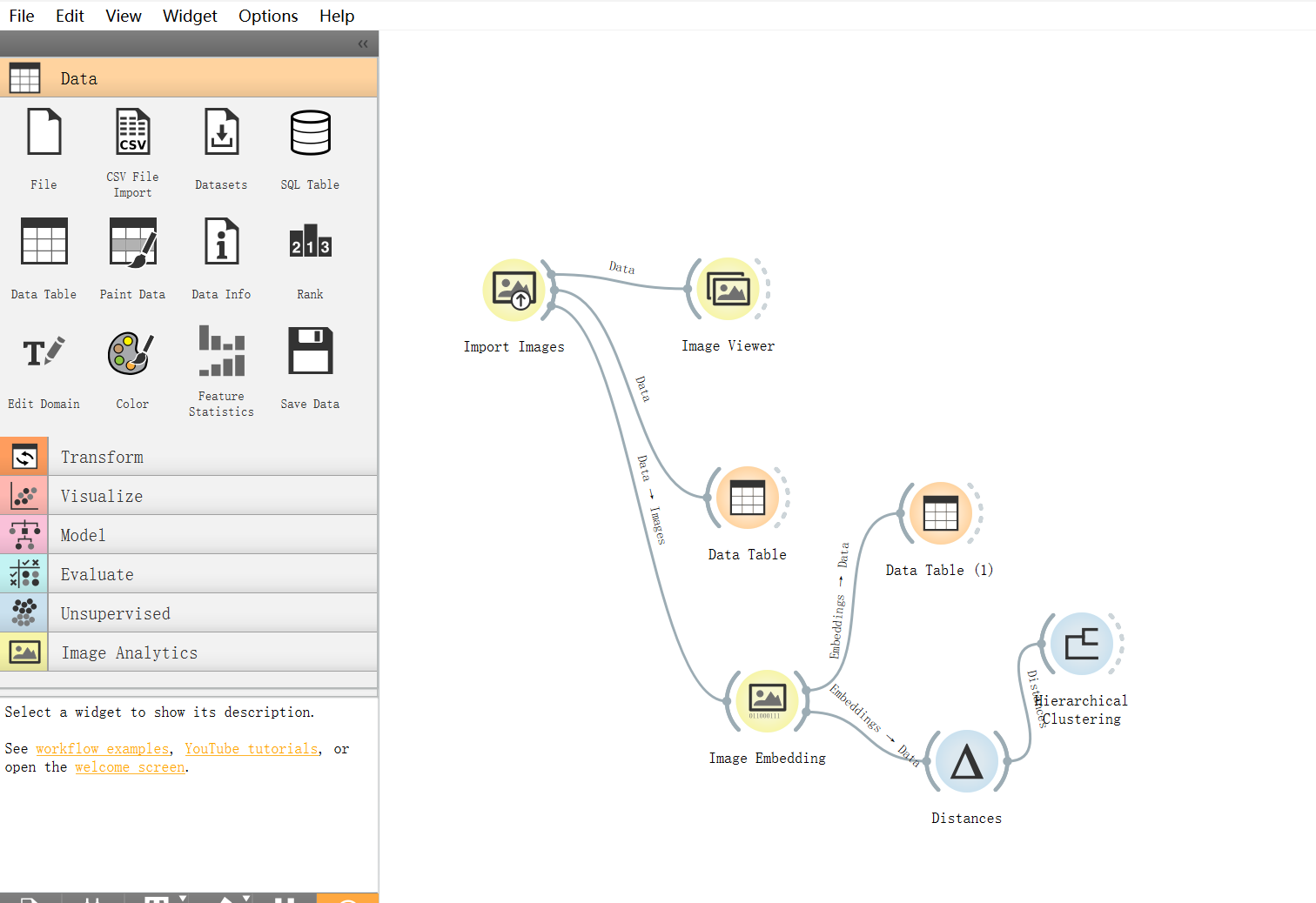Add the SQL Table widget

(310, 133)
